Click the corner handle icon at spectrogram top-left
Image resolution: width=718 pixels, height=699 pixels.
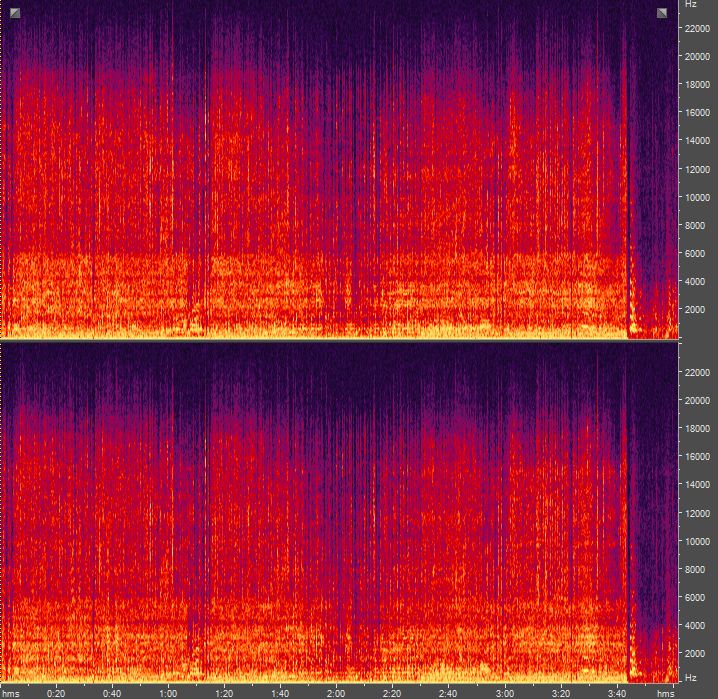[x=15, y=13]
